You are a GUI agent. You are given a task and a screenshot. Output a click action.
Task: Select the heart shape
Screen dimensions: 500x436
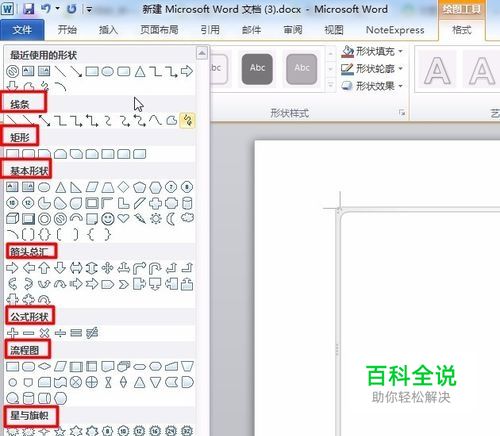pyautogui.click(x=123, y=219)
